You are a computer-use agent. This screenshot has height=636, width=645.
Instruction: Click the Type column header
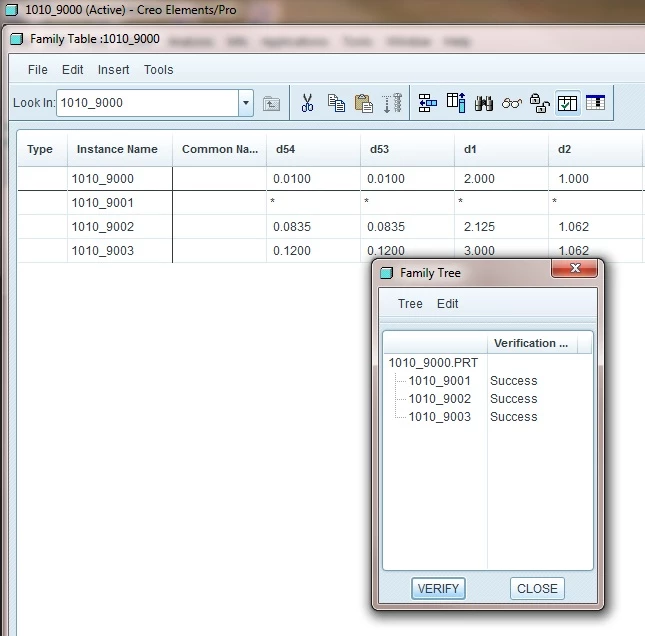point(42,149)
